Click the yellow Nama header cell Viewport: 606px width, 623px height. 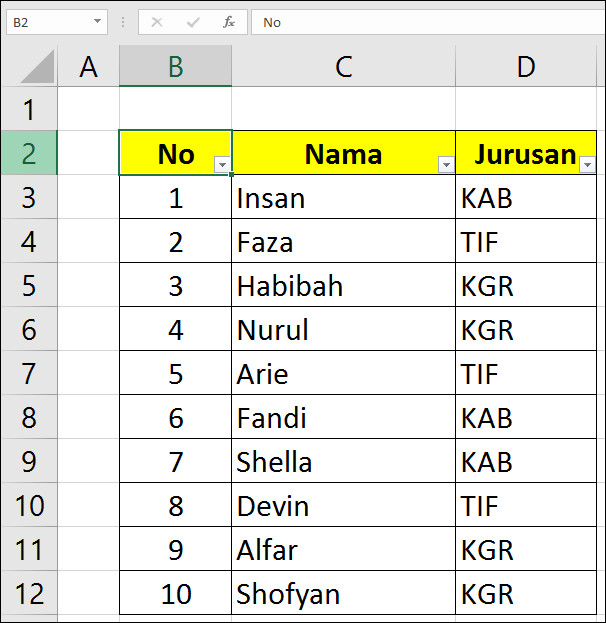pyautogui.click(x=343, y=153)
